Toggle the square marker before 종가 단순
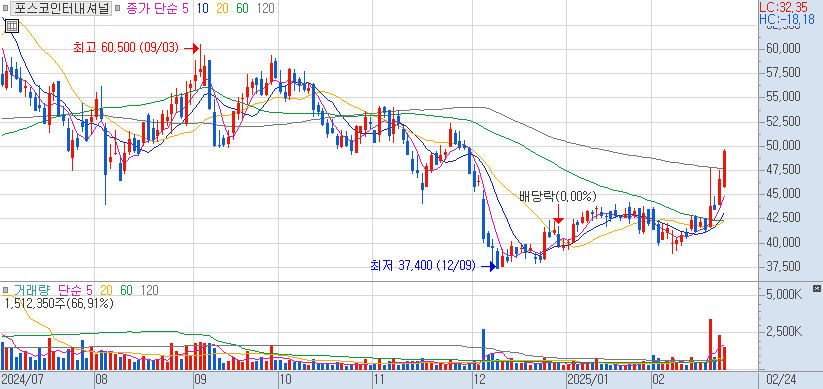 (117, 8)
